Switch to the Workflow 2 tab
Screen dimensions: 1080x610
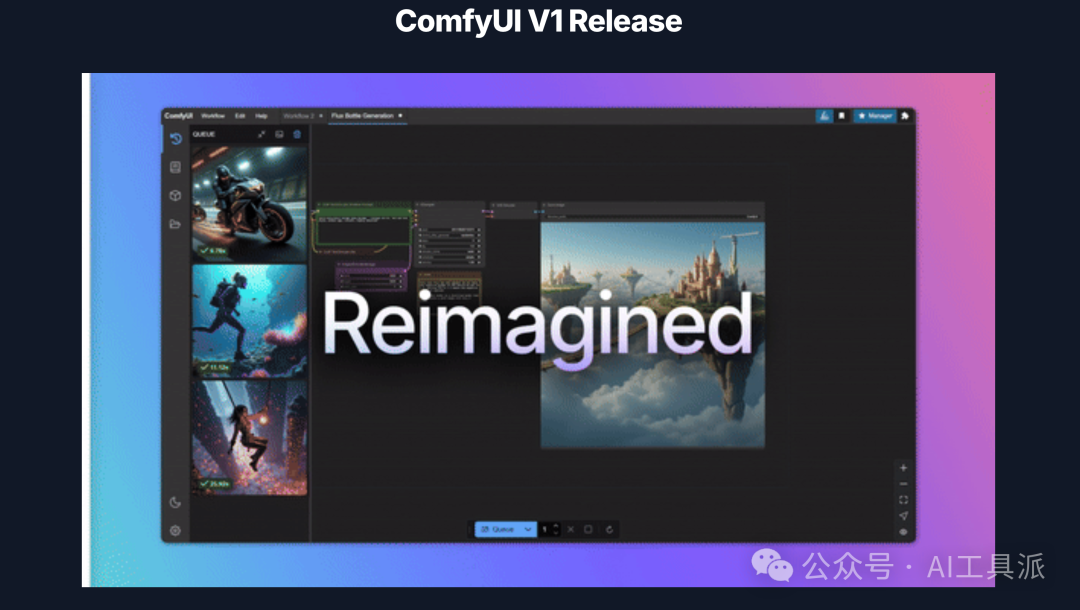(x=298, y=116)
